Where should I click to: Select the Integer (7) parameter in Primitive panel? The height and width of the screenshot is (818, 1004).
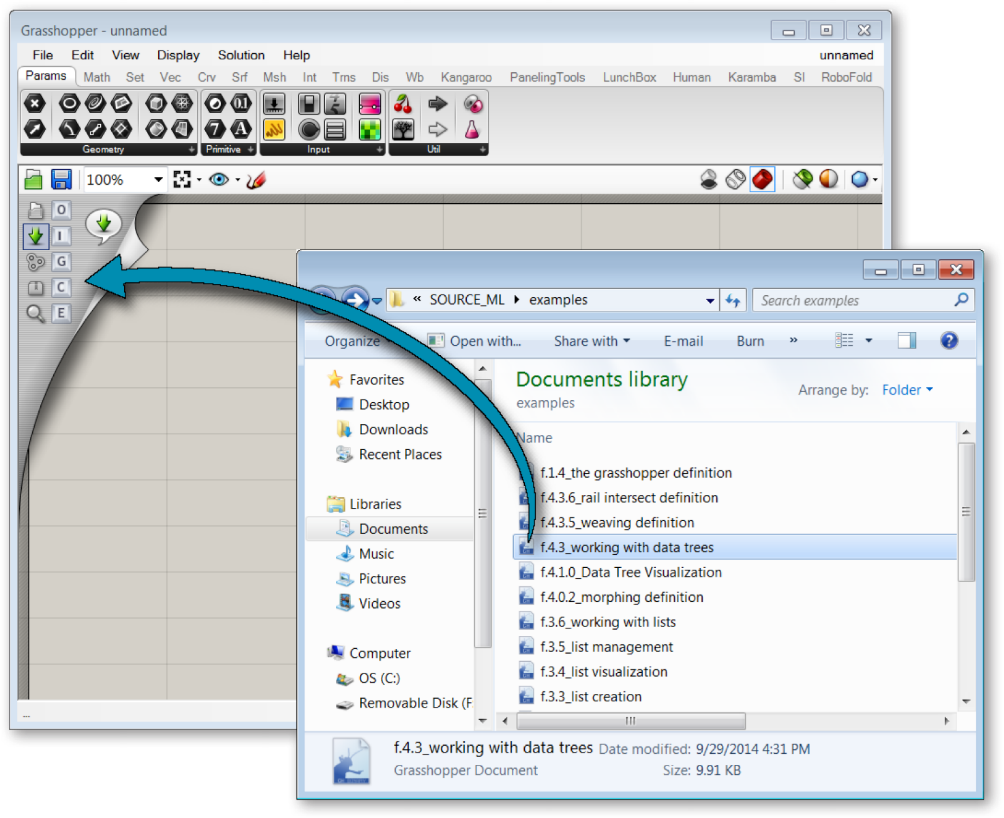pyautogui.click(x=215, y=129)
